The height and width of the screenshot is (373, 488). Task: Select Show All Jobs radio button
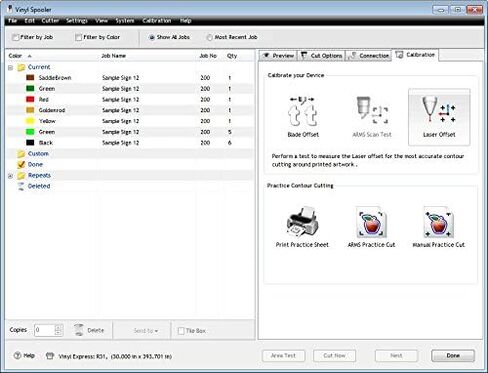152,37
